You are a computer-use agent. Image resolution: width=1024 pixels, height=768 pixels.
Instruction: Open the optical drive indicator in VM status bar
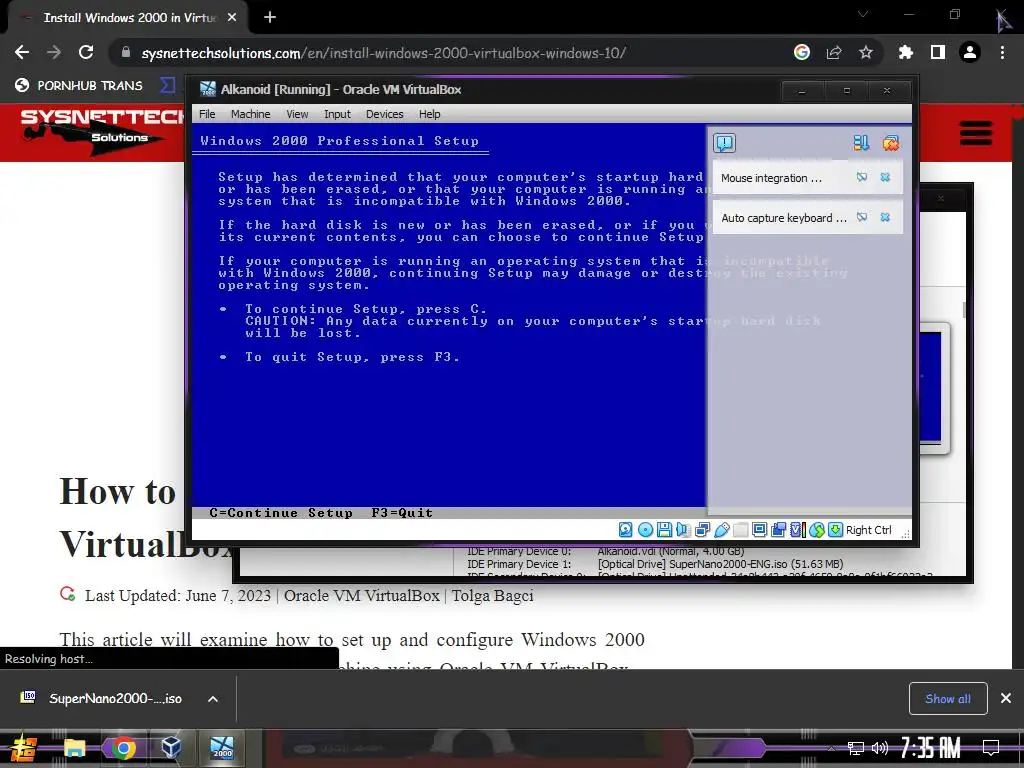pyautogui.click(x=645, y=530)
